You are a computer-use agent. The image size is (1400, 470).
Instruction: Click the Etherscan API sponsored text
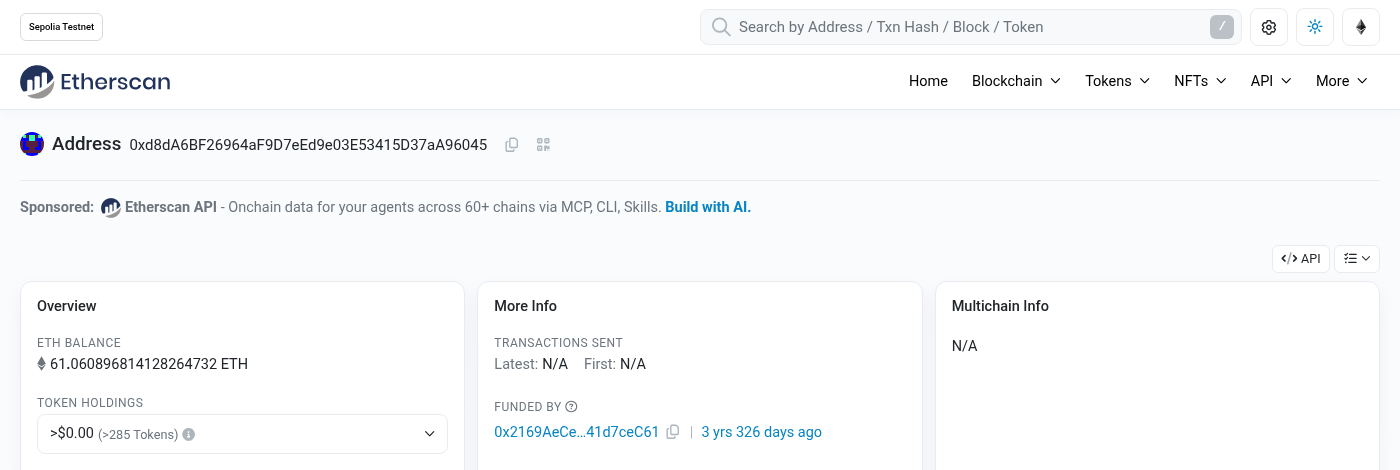[171, 207]
